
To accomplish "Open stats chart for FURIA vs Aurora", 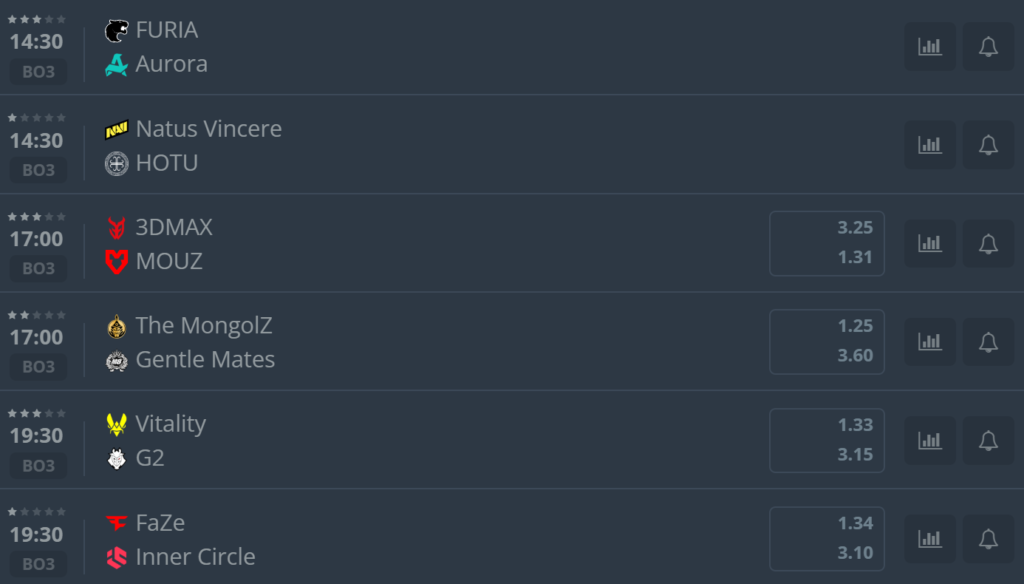I will coord(930,47).
